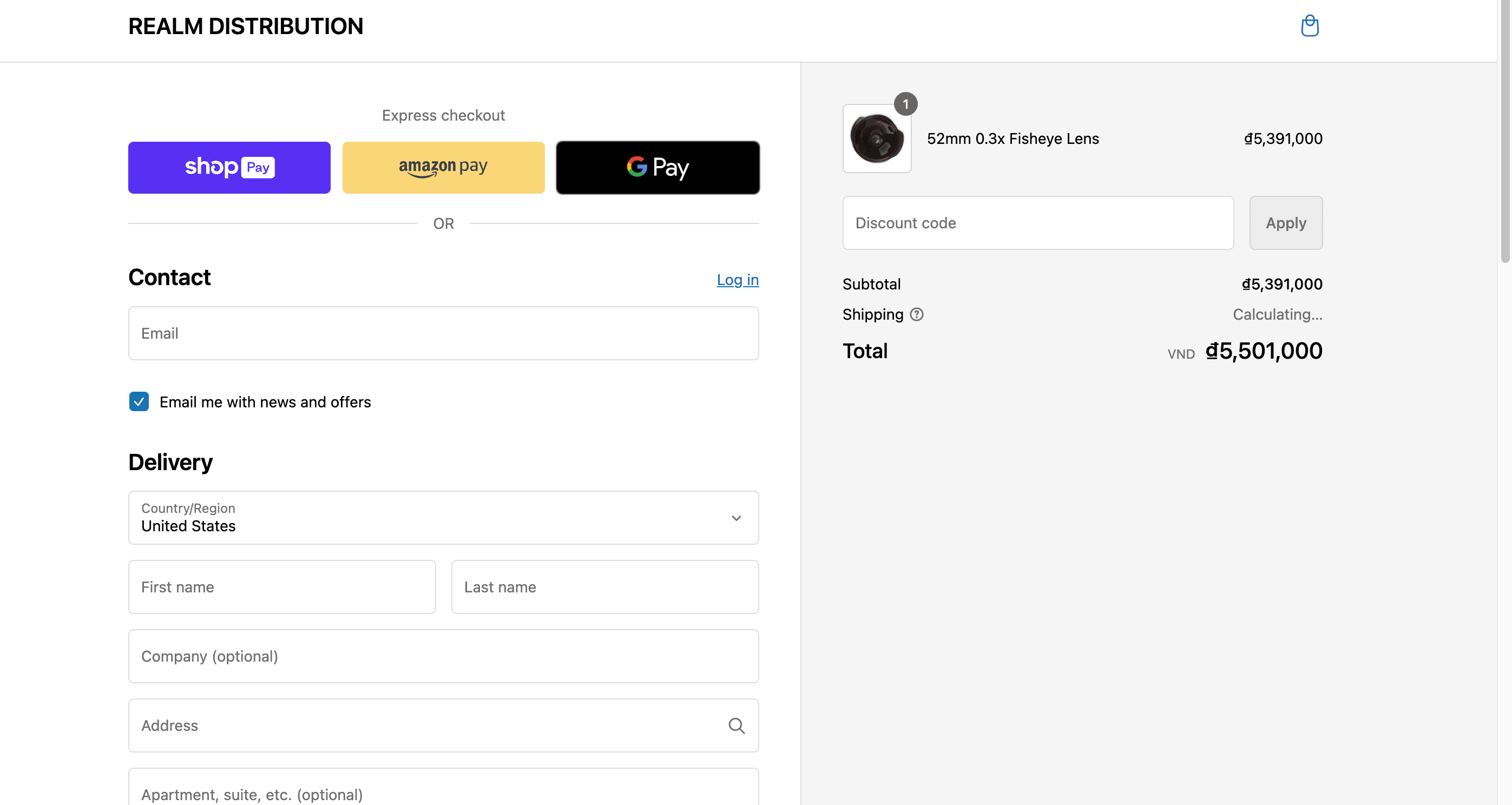
Task: Select Google Pay express checkout
Action: 658,167
